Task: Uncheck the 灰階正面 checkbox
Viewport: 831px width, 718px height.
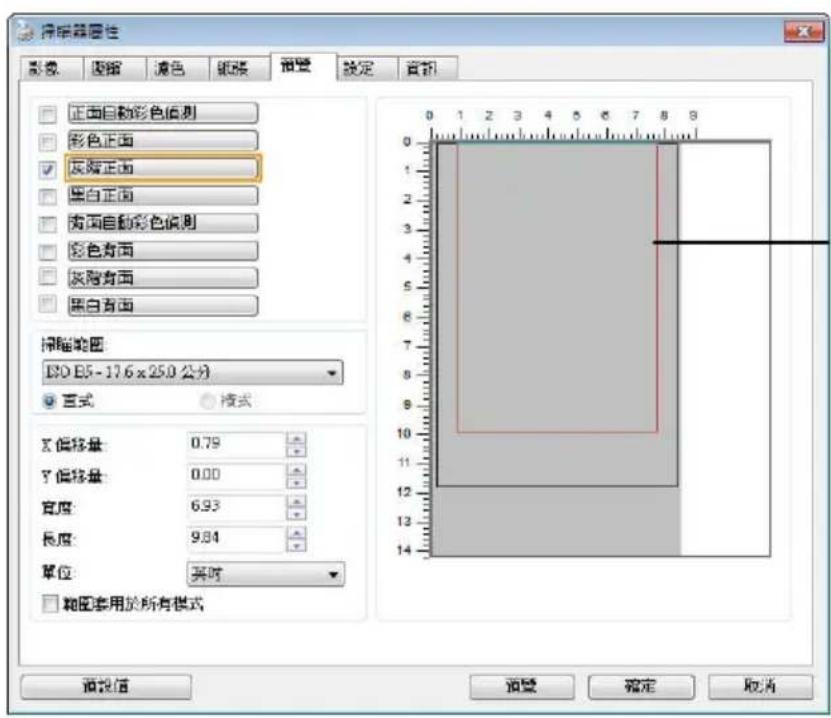Action: tap(48, 169)
